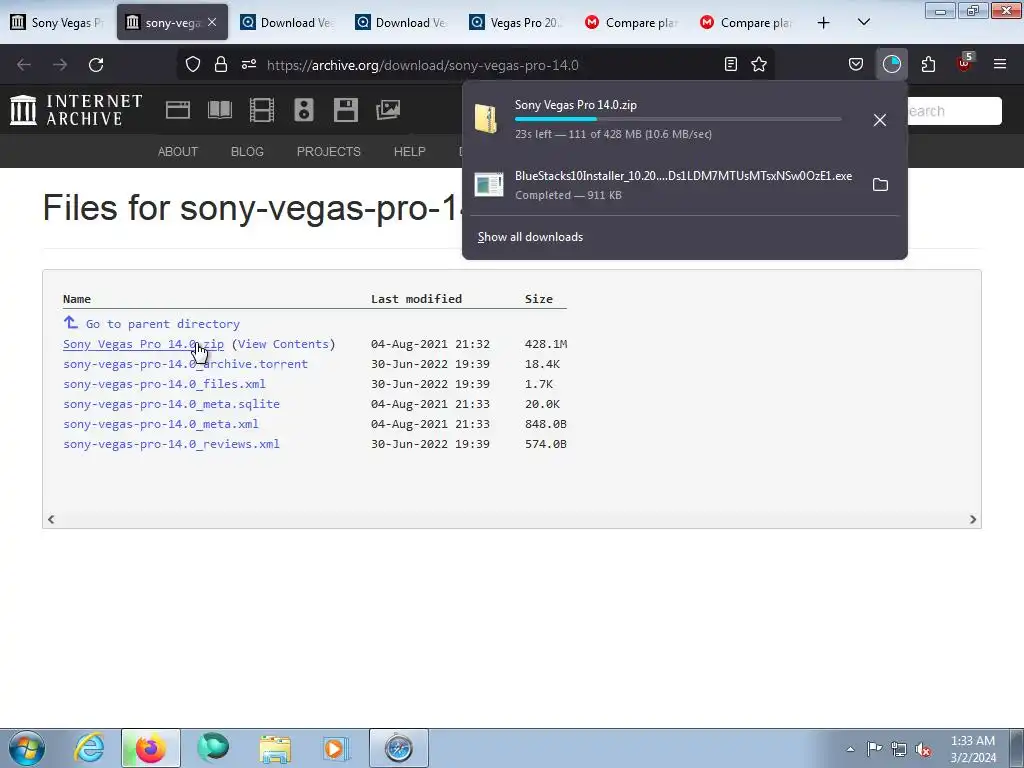
Task: Toggle reader view icon
Action: pos(731,64)
